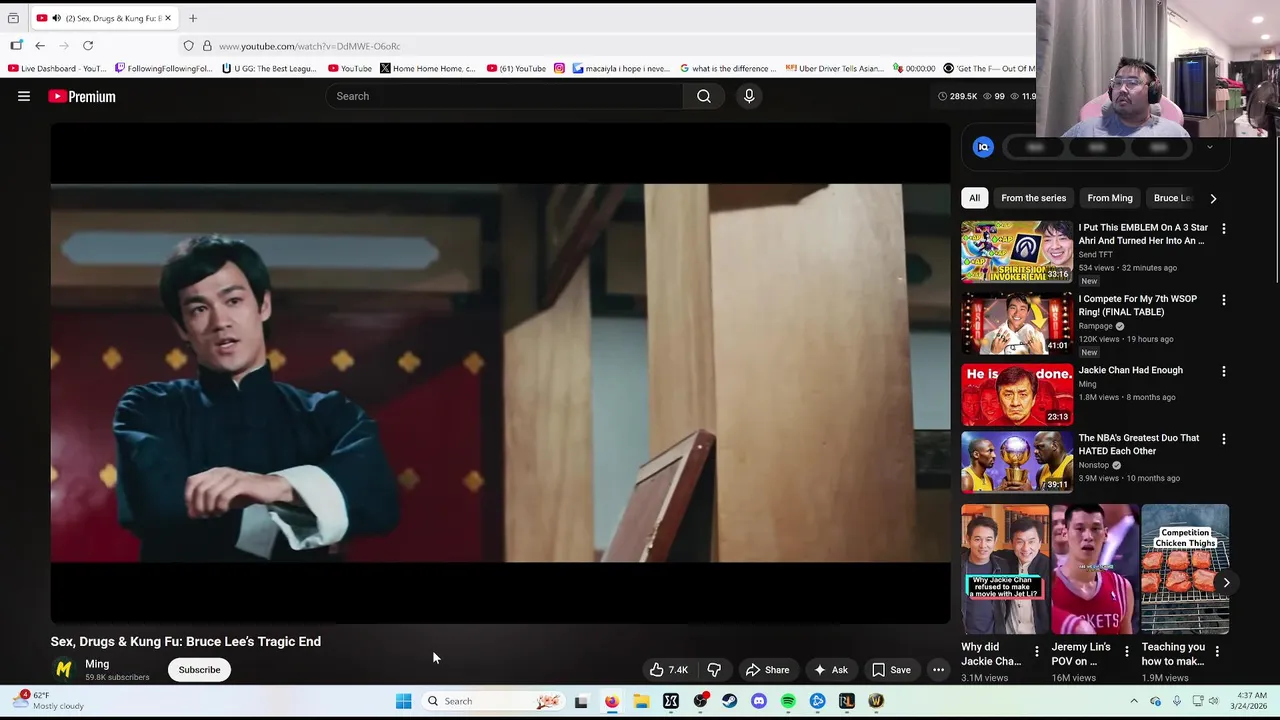Screen dimensions: 1280x720
Task: Click the YouTube search input field
Action: [505, 96]
